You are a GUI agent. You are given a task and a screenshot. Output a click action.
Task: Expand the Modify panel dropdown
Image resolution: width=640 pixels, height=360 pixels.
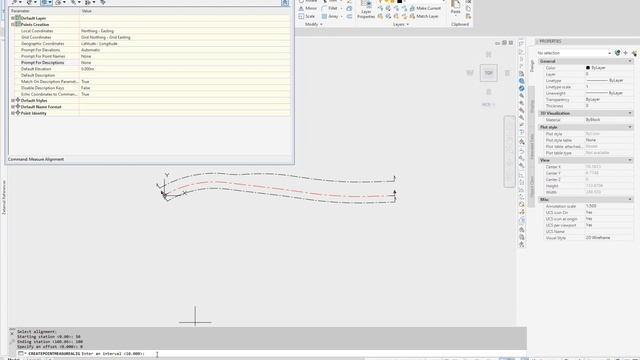pos(313,24)
